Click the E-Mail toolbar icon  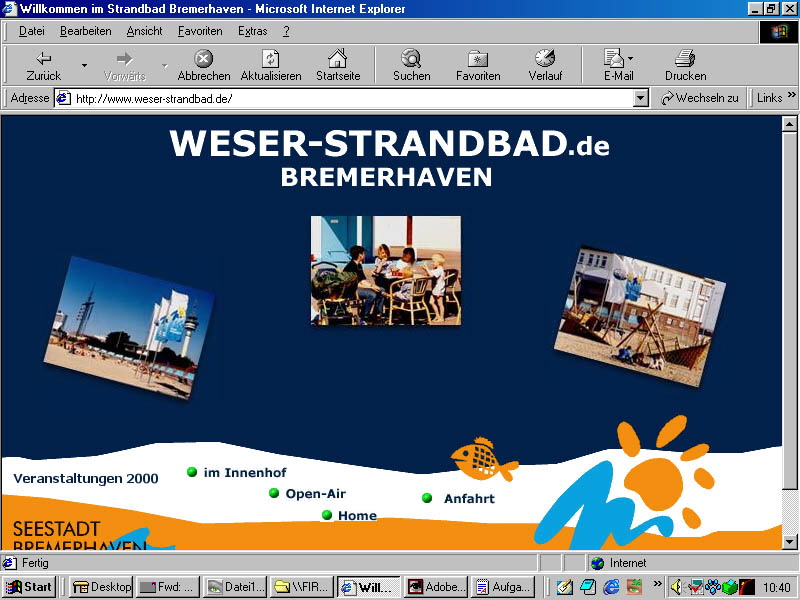616,66
